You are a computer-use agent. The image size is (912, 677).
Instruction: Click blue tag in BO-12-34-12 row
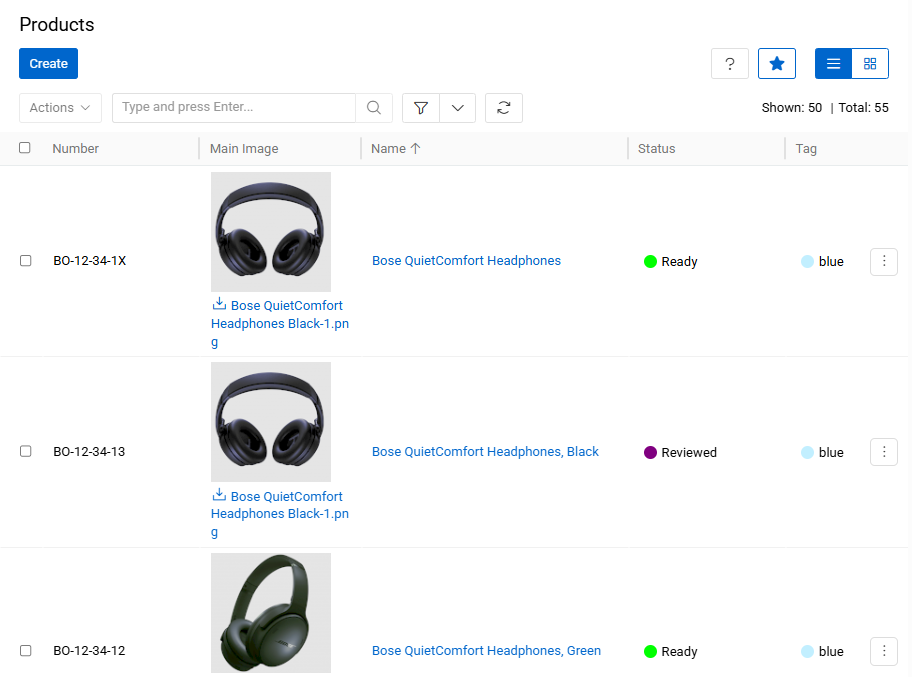(x=822, y=651)
